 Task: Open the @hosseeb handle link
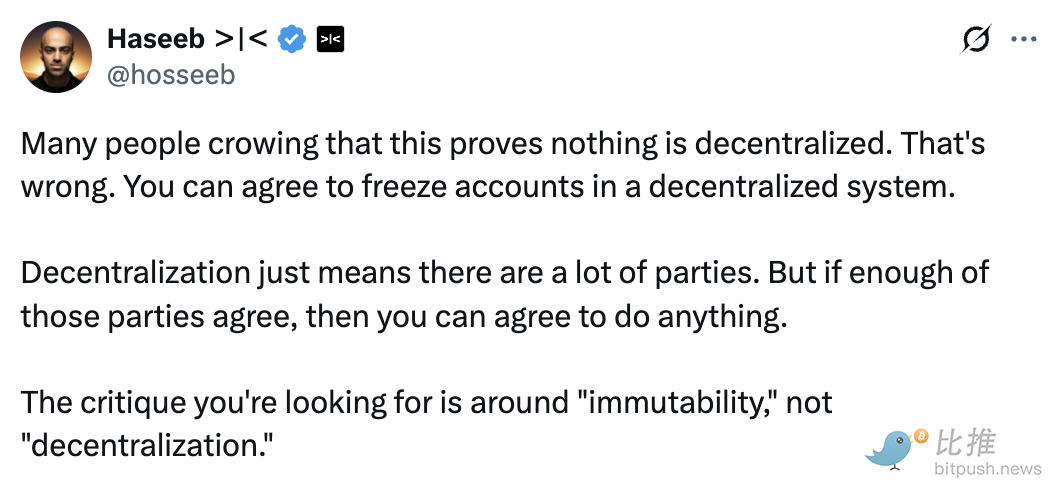(x=170, y=74)
